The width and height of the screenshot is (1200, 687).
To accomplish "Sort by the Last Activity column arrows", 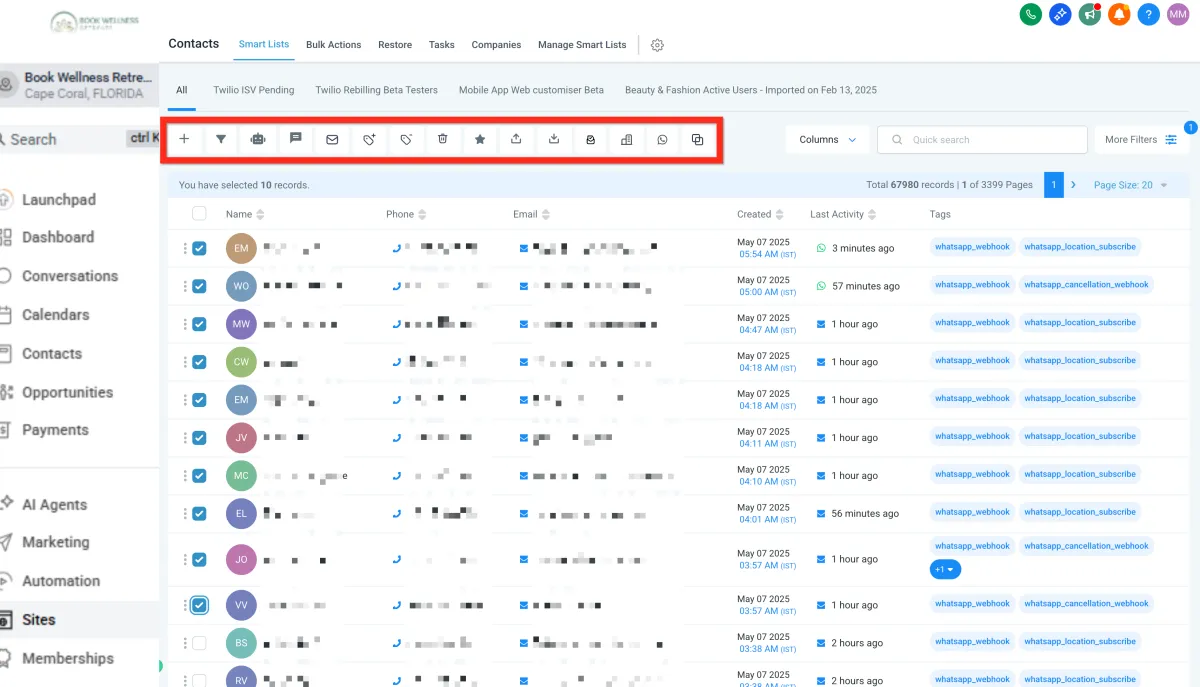I will point(873,214).
